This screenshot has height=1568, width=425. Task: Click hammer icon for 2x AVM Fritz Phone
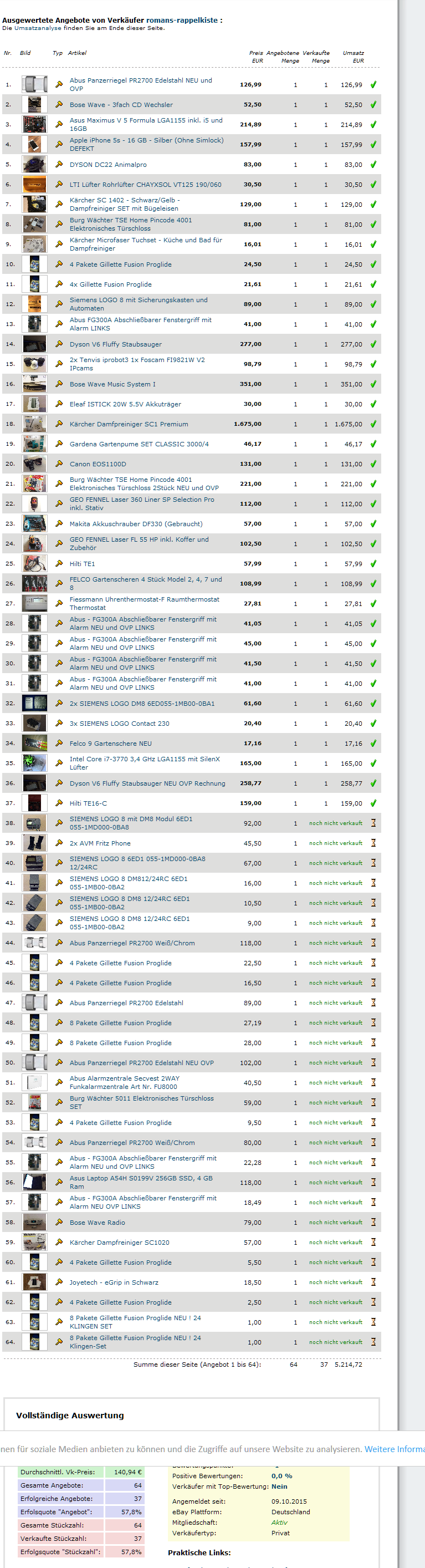tap(59, 843)
